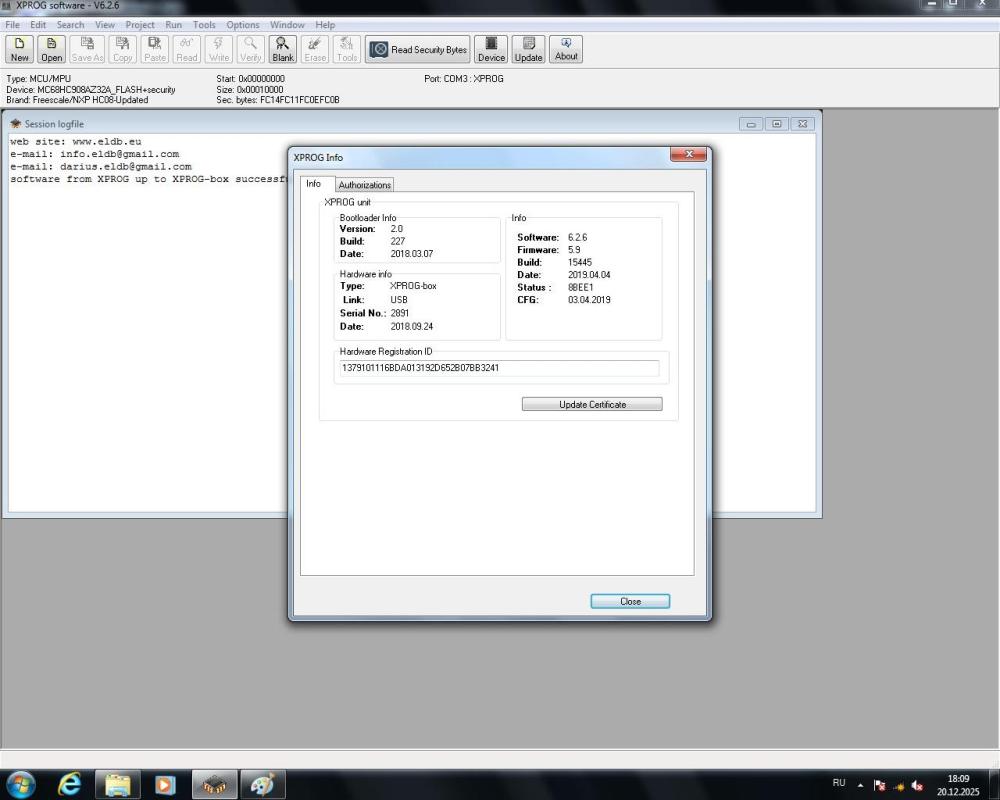This screenshot has width=1000, height=800.
Task: Maximize the Session logfile window
Action: [x=777, y=124]
